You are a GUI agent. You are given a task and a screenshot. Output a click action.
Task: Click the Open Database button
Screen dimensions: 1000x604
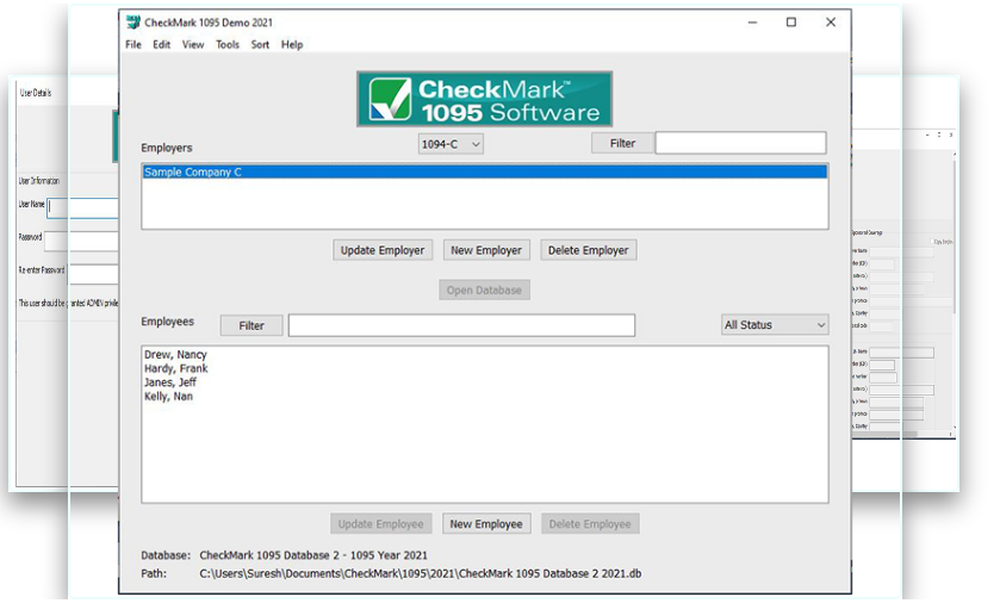[484, 290]
